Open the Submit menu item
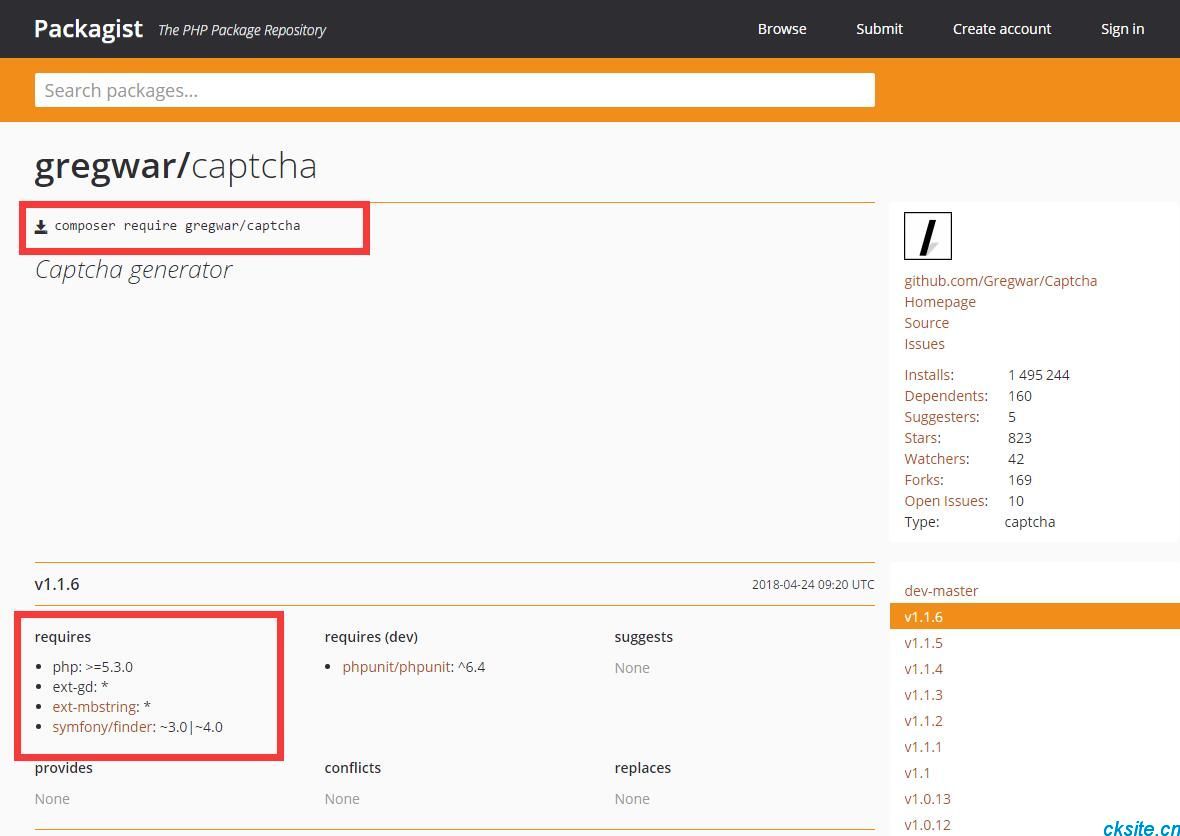The height and width of the screenshot is (836, 1180). 879,29
